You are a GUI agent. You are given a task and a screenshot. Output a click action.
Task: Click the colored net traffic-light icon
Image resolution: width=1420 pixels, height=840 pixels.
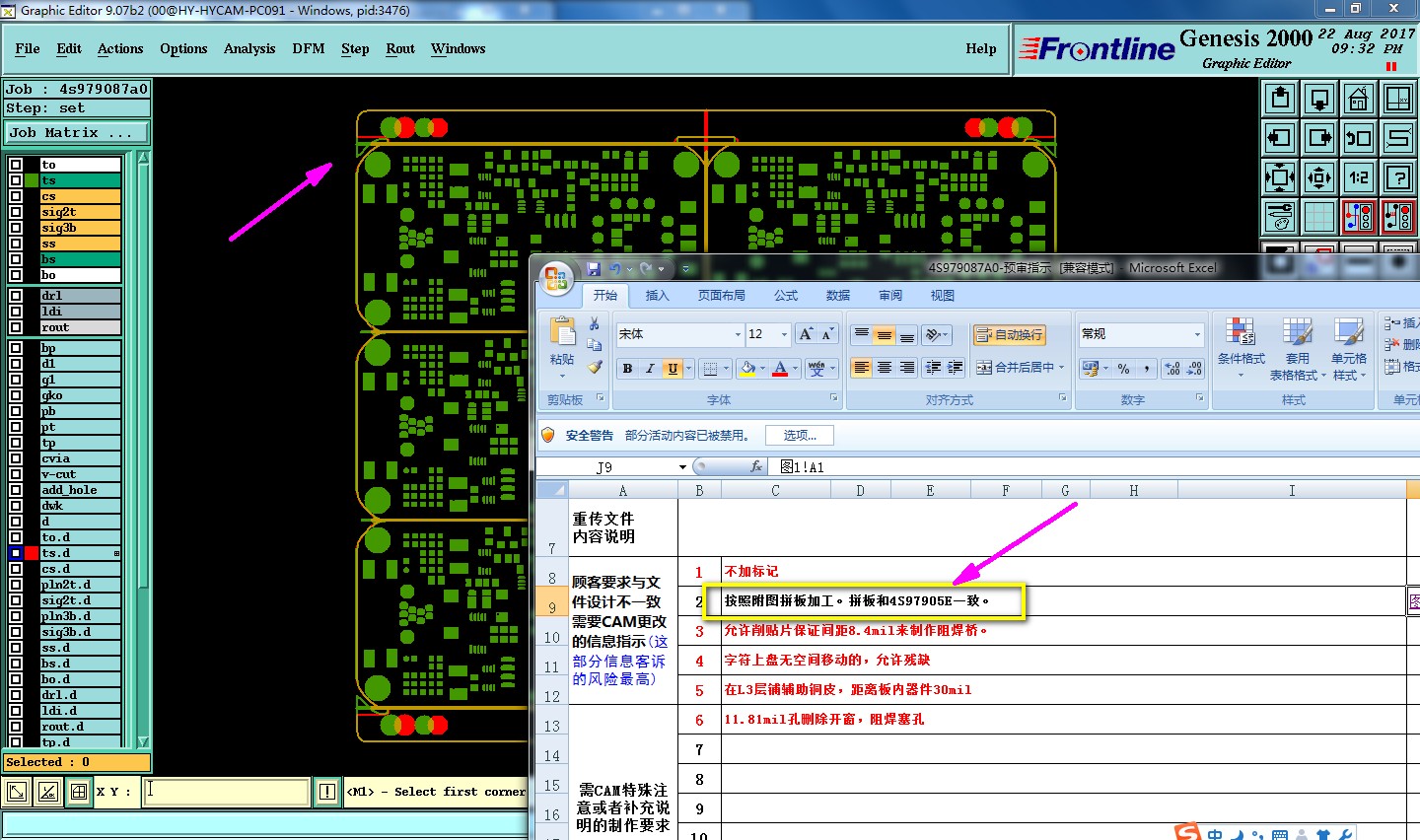1359,217
